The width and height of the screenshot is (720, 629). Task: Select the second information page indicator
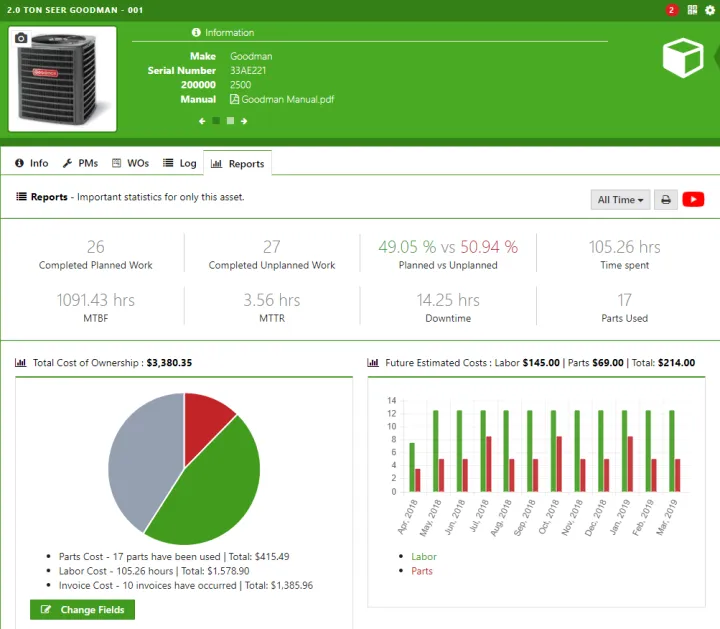click(x=230, y=121)
